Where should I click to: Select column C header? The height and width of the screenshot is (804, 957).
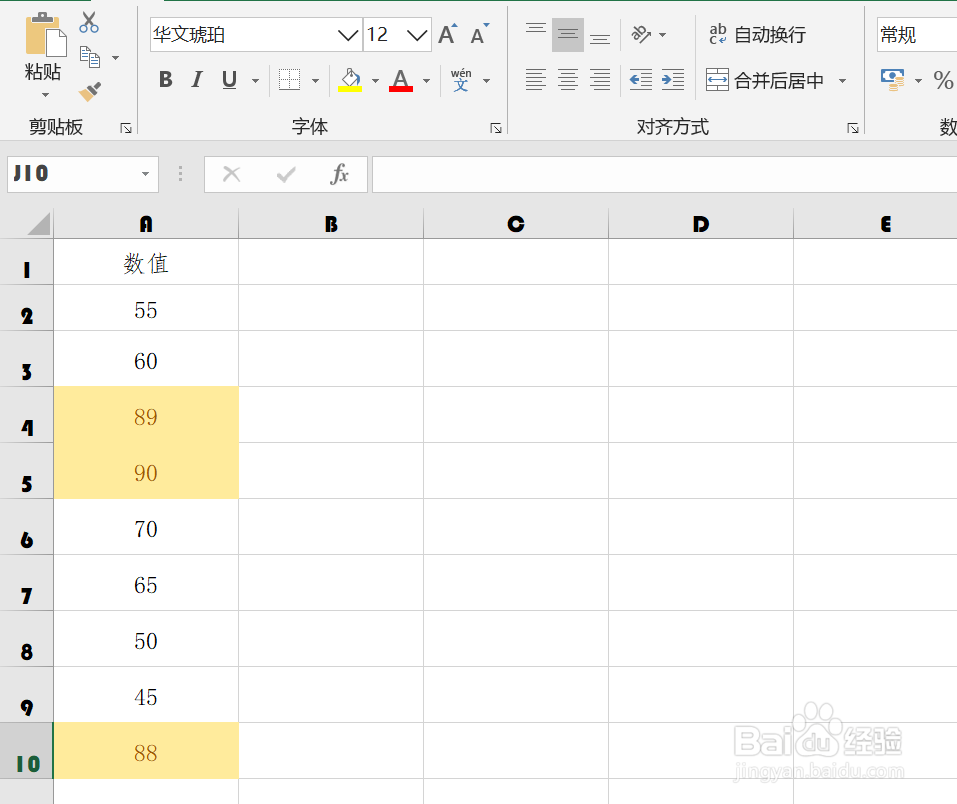[516, 224]
